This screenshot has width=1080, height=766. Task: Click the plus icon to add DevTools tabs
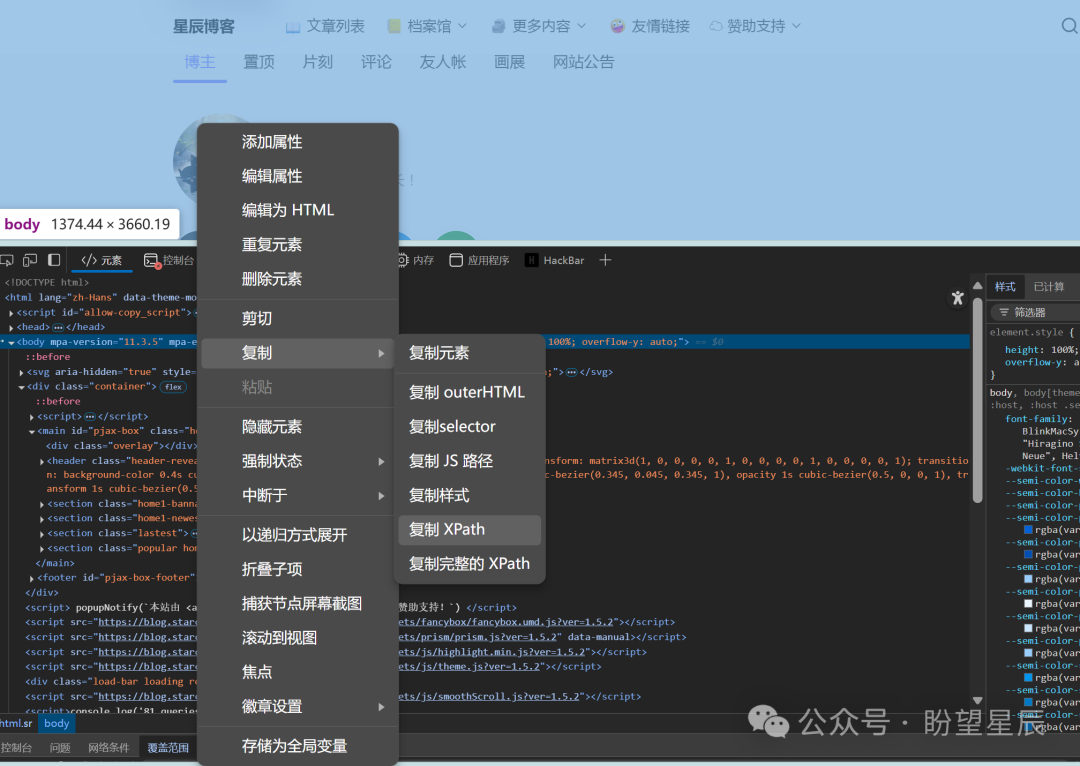click(x=605, y=259)
